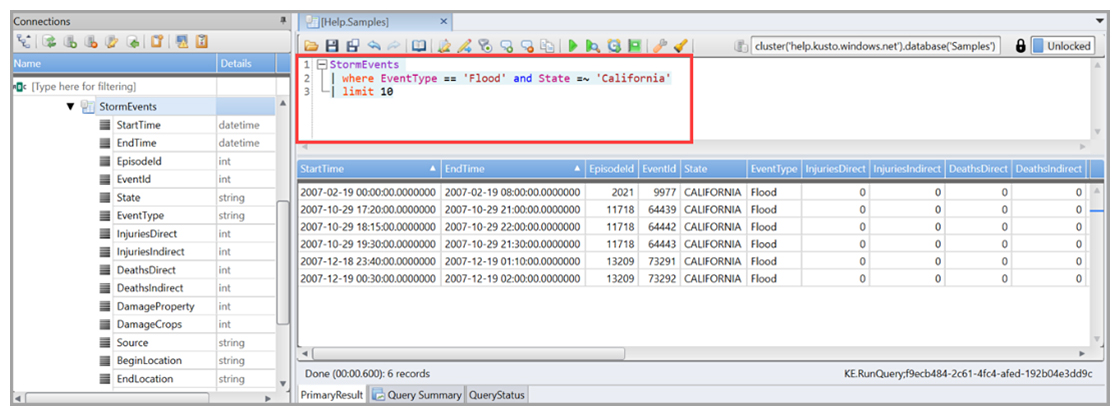Click the play with magnifier icon
This screenshot has width=1120, height=416.
click(593, 46)
